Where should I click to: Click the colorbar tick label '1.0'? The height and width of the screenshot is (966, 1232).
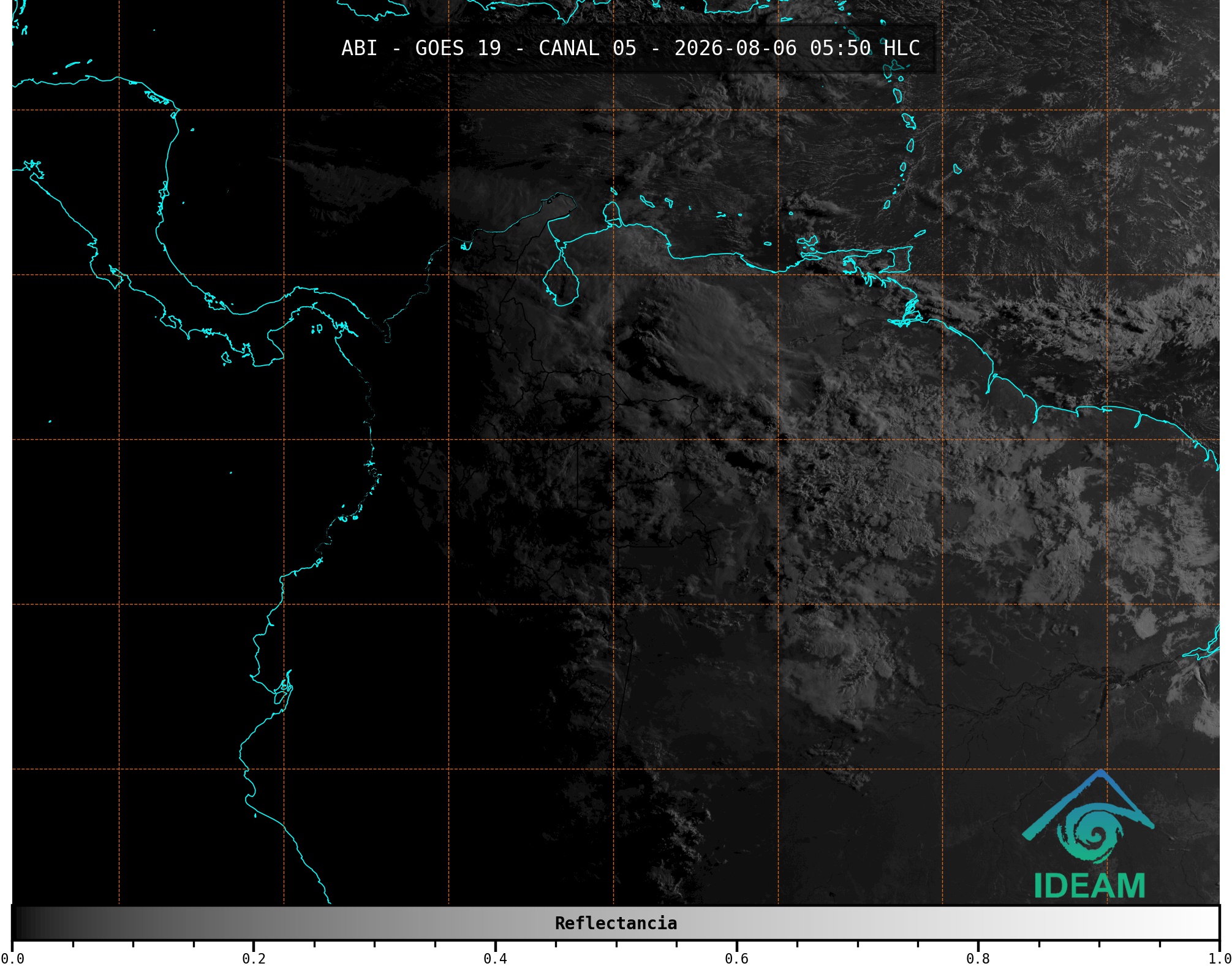(x=1219, y=959)
